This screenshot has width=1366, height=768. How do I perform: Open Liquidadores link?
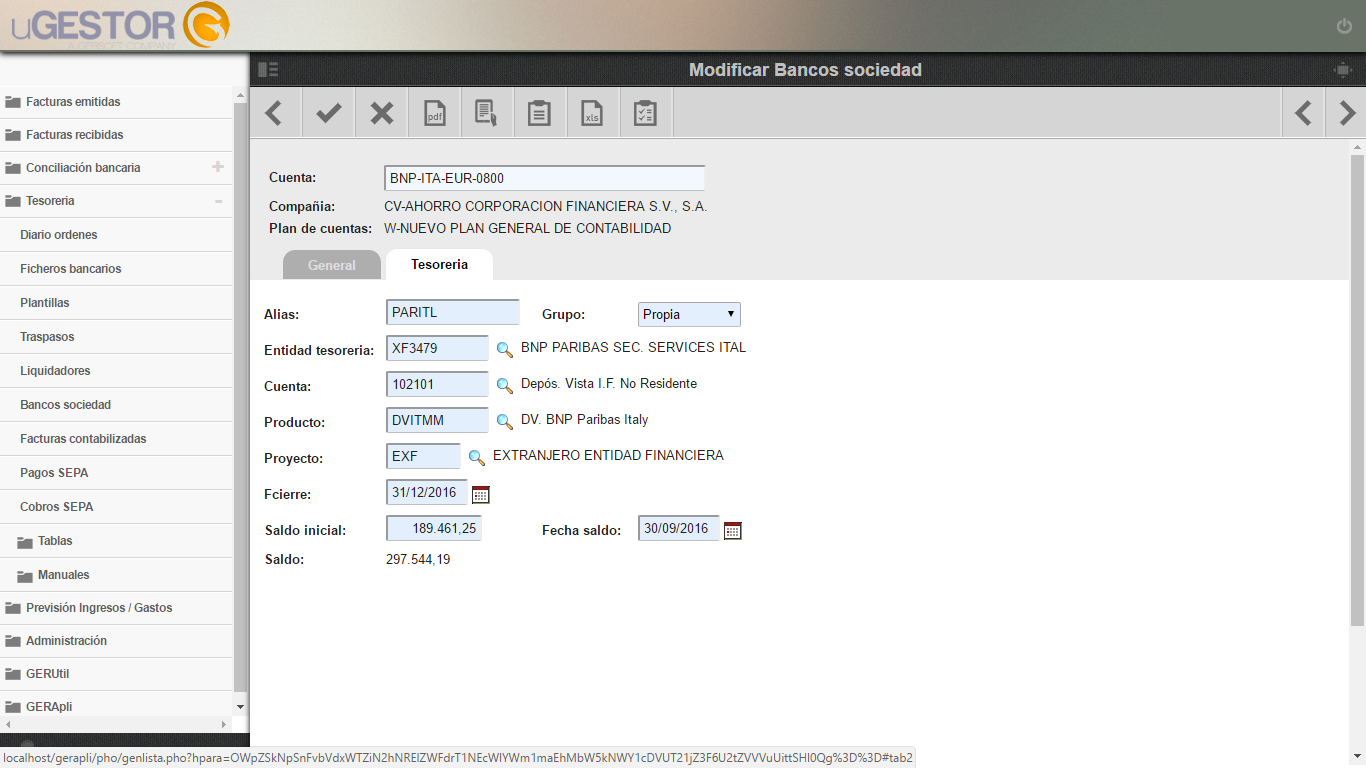[55, 371]
